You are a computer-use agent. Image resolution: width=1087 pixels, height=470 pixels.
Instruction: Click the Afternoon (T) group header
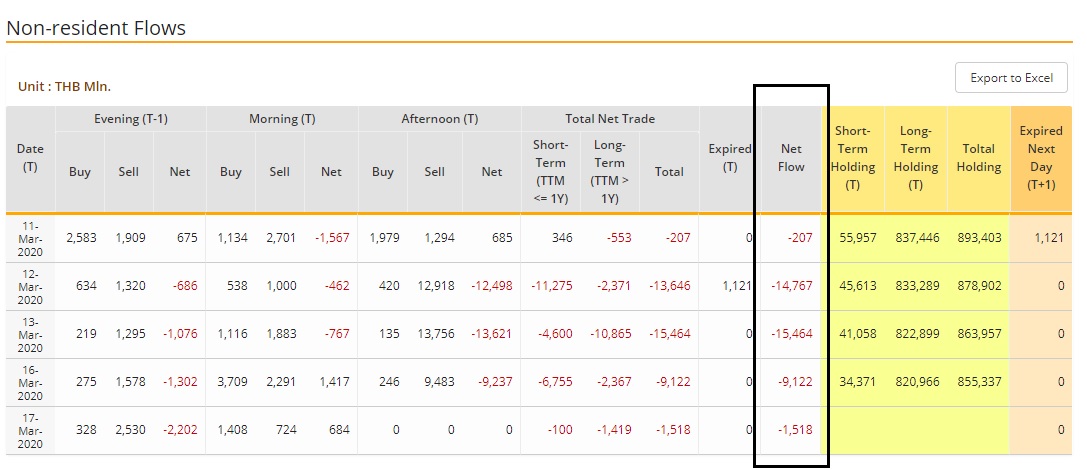(x=439, y=119)
